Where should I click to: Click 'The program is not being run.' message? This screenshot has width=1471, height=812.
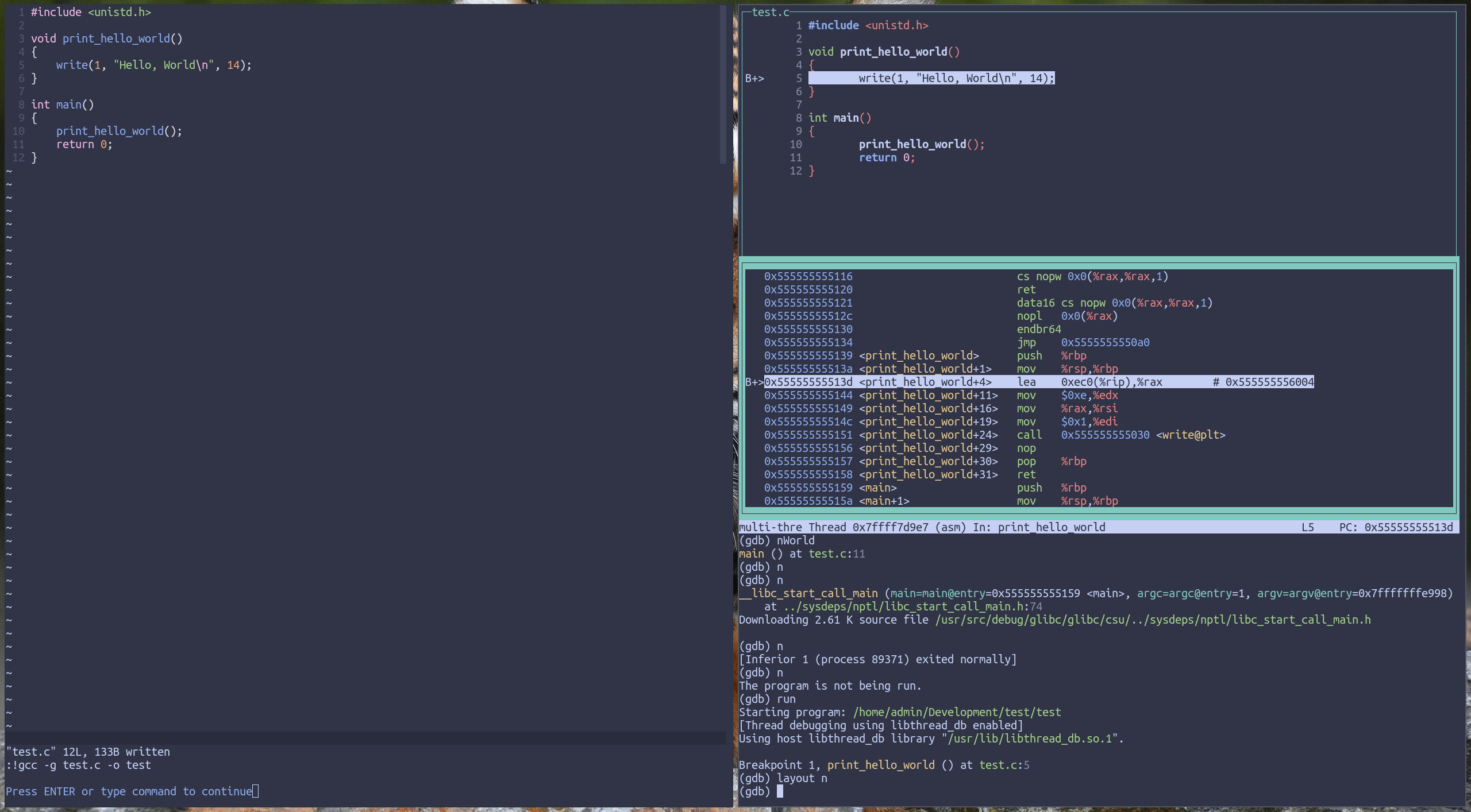(x=830, y=686)
